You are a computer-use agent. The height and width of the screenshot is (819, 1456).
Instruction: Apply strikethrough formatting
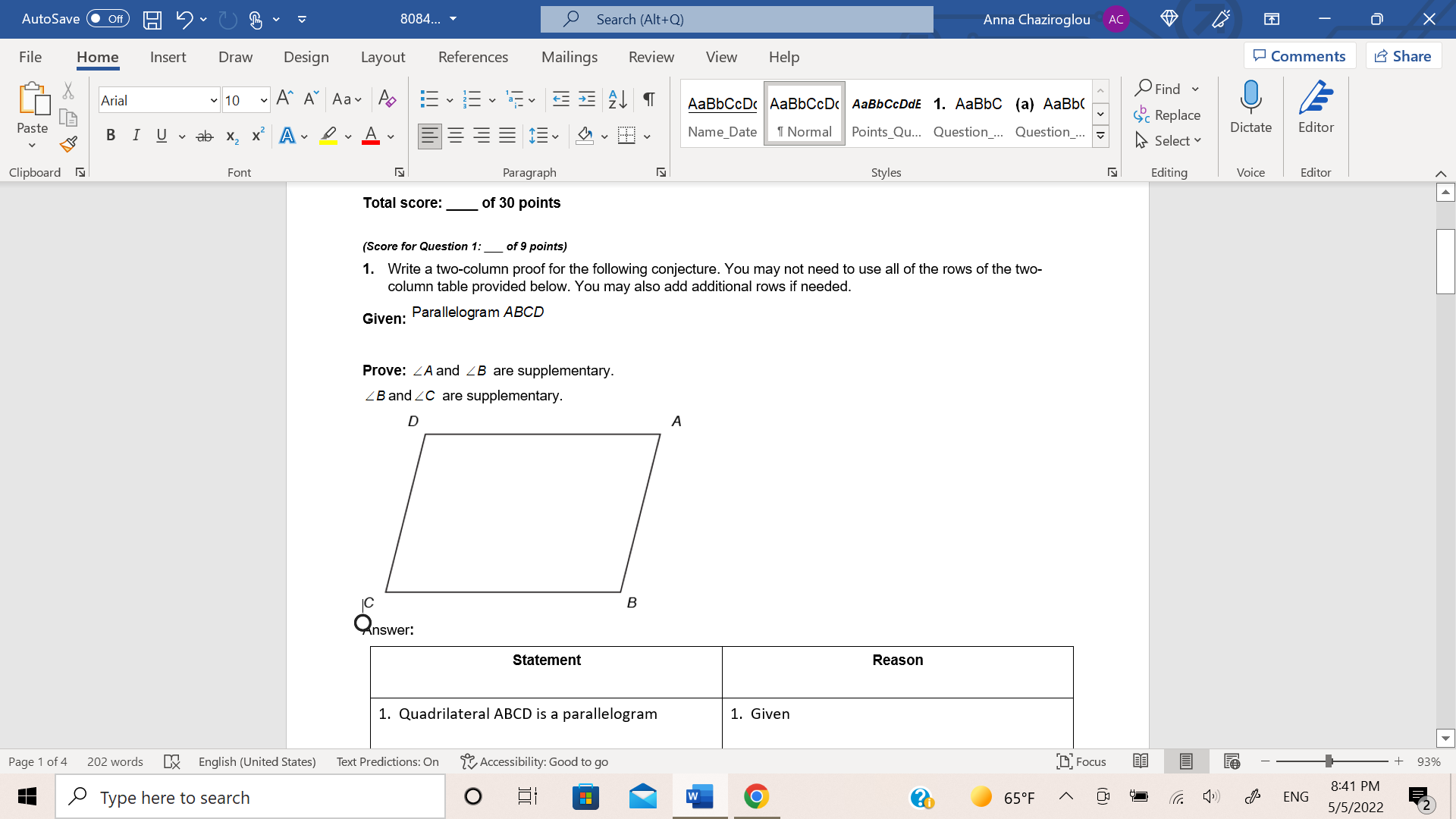(204, 136)
